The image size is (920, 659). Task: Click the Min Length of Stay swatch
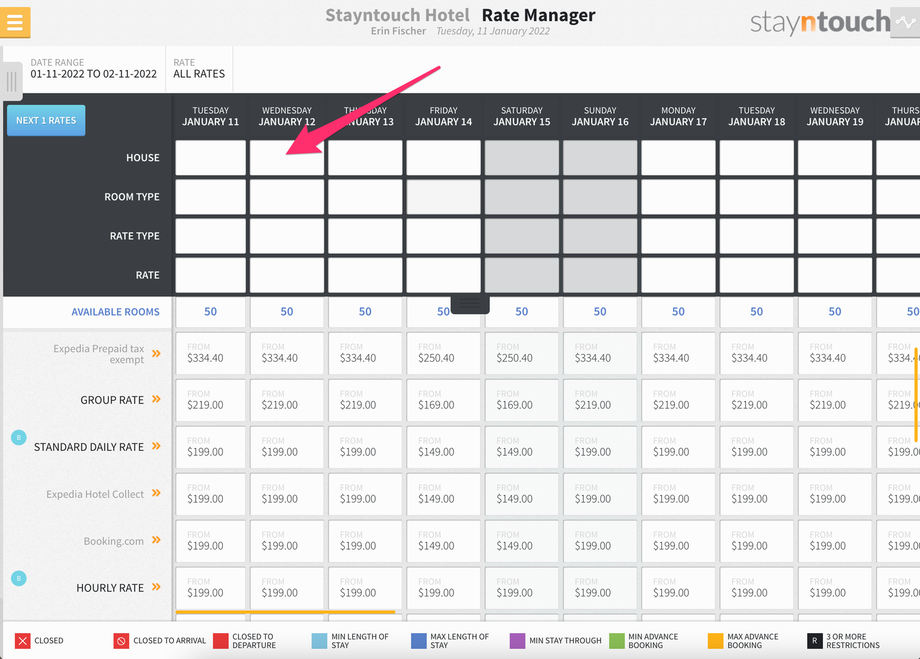(319, 641)
